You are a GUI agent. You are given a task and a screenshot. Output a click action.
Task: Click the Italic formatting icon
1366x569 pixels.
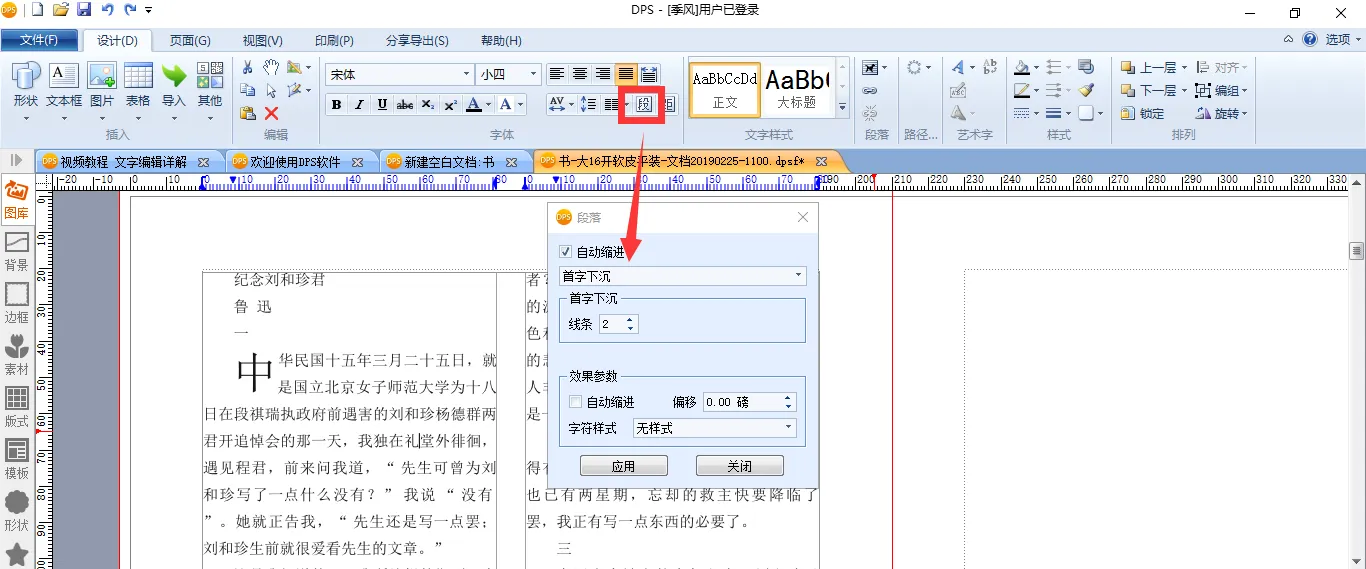coord(359,105)
